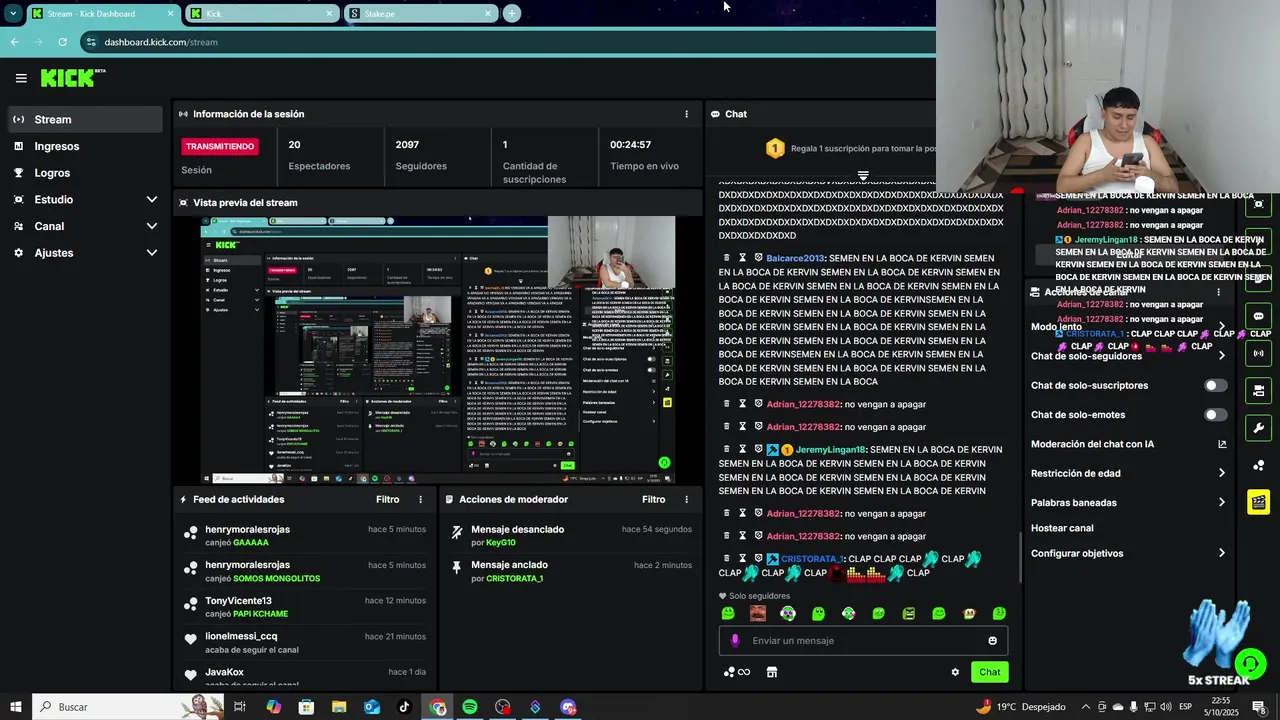Click the address bar URL
Screen dimensions: 1280x720
point(161,42)
